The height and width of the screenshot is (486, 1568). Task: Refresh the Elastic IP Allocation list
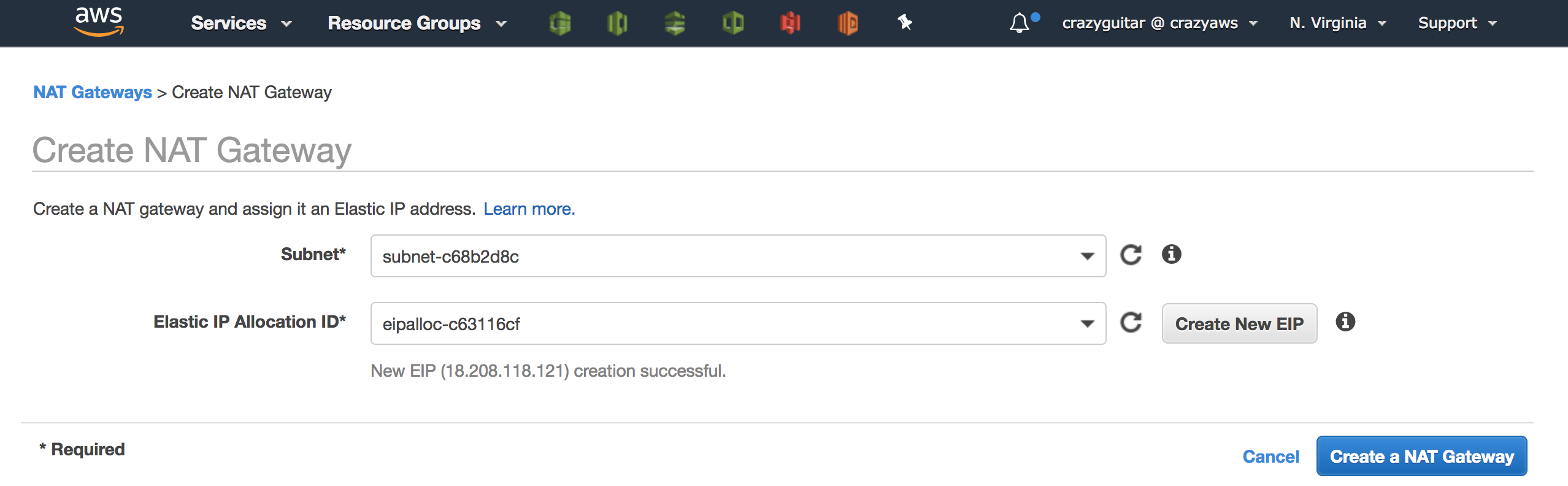[x=1131, y=322]
